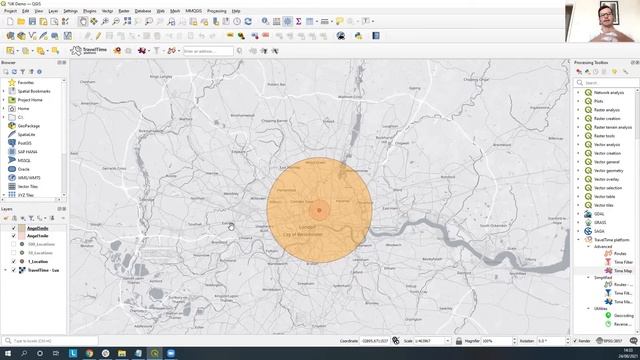640x360 pixels.
Task: Toggle visibility of the 1_Location layer
Action: 14,261
